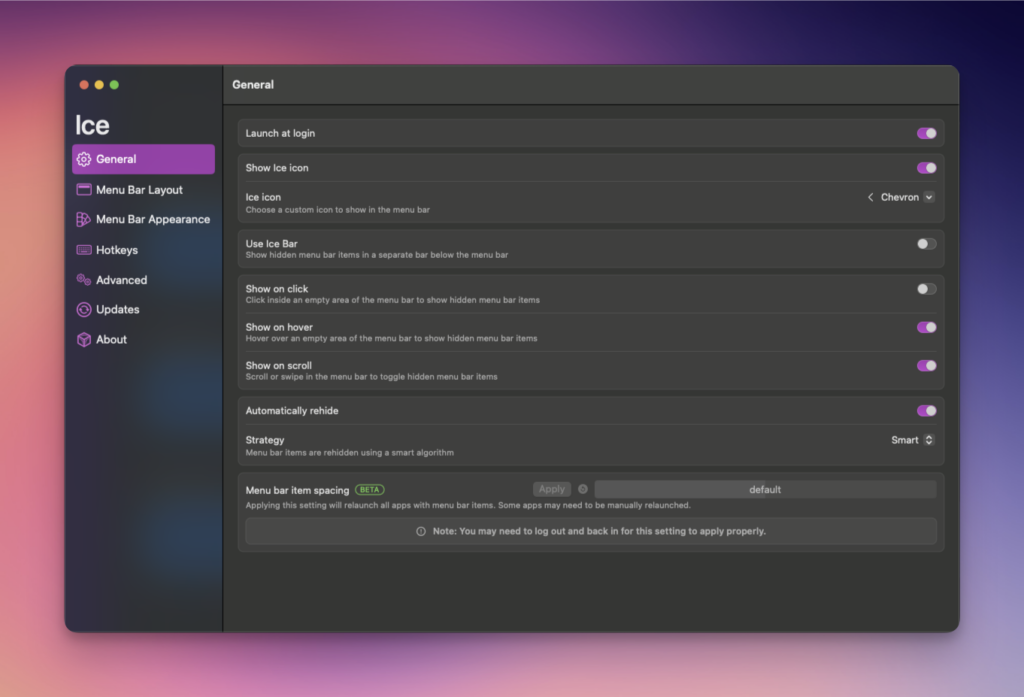Open the Strategy Smart popup menu
The image size is (1024, 697).
click(x=912, y=440)
